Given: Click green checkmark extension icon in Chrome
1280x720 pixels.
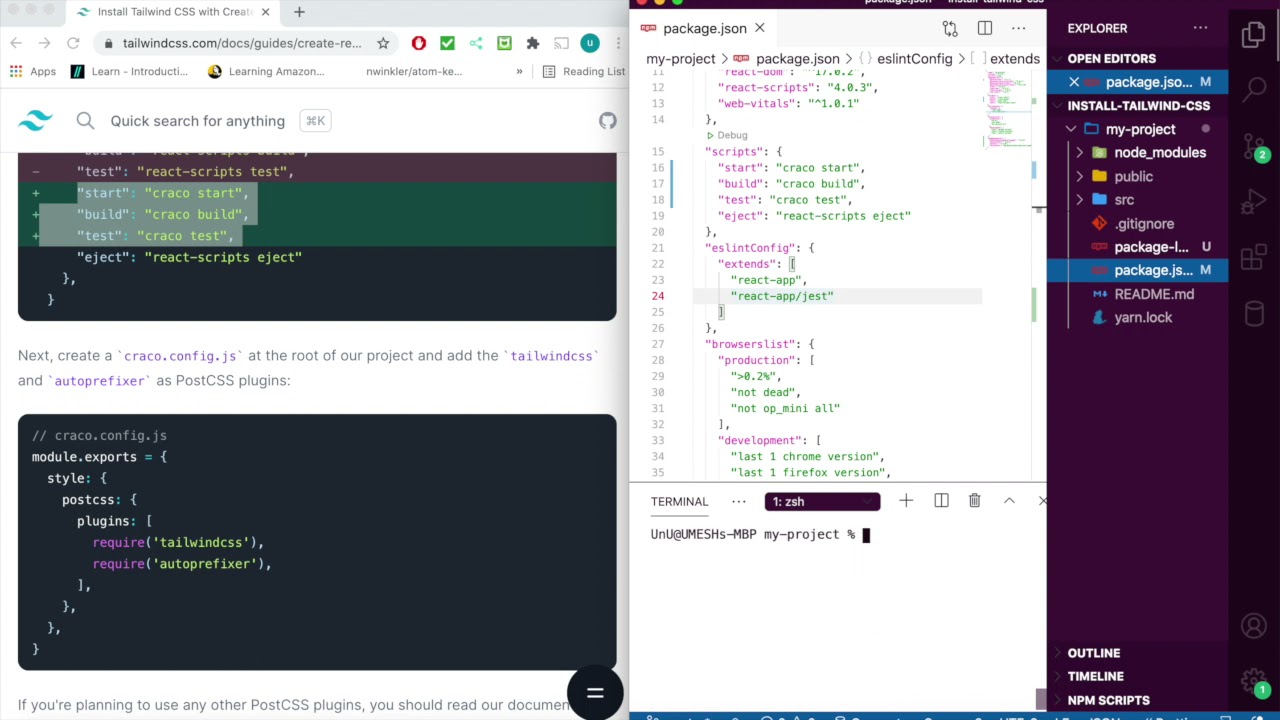Looking at the screenshot, I should point(447,43).
